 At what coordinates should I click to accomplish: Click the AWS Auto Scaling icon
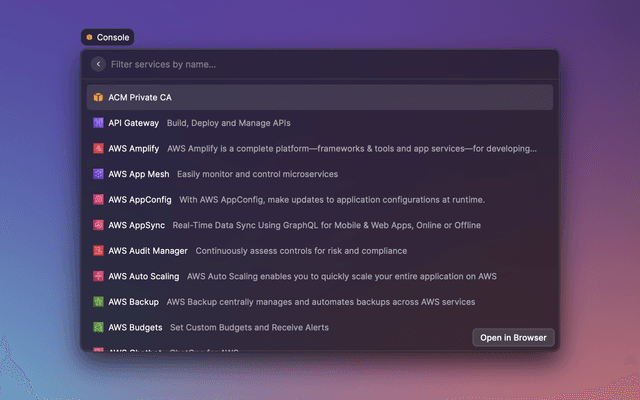click(x=98, y=276)
